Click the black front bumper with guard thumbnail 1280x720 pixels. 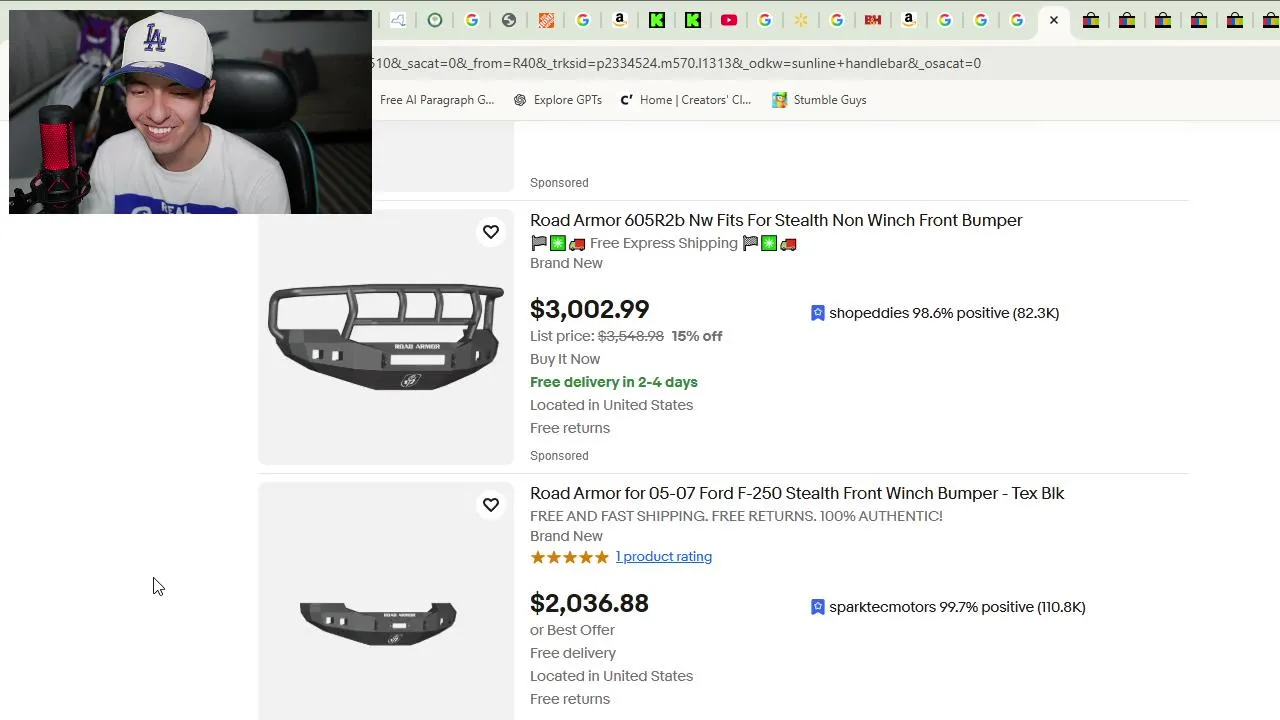coord(386,337)
